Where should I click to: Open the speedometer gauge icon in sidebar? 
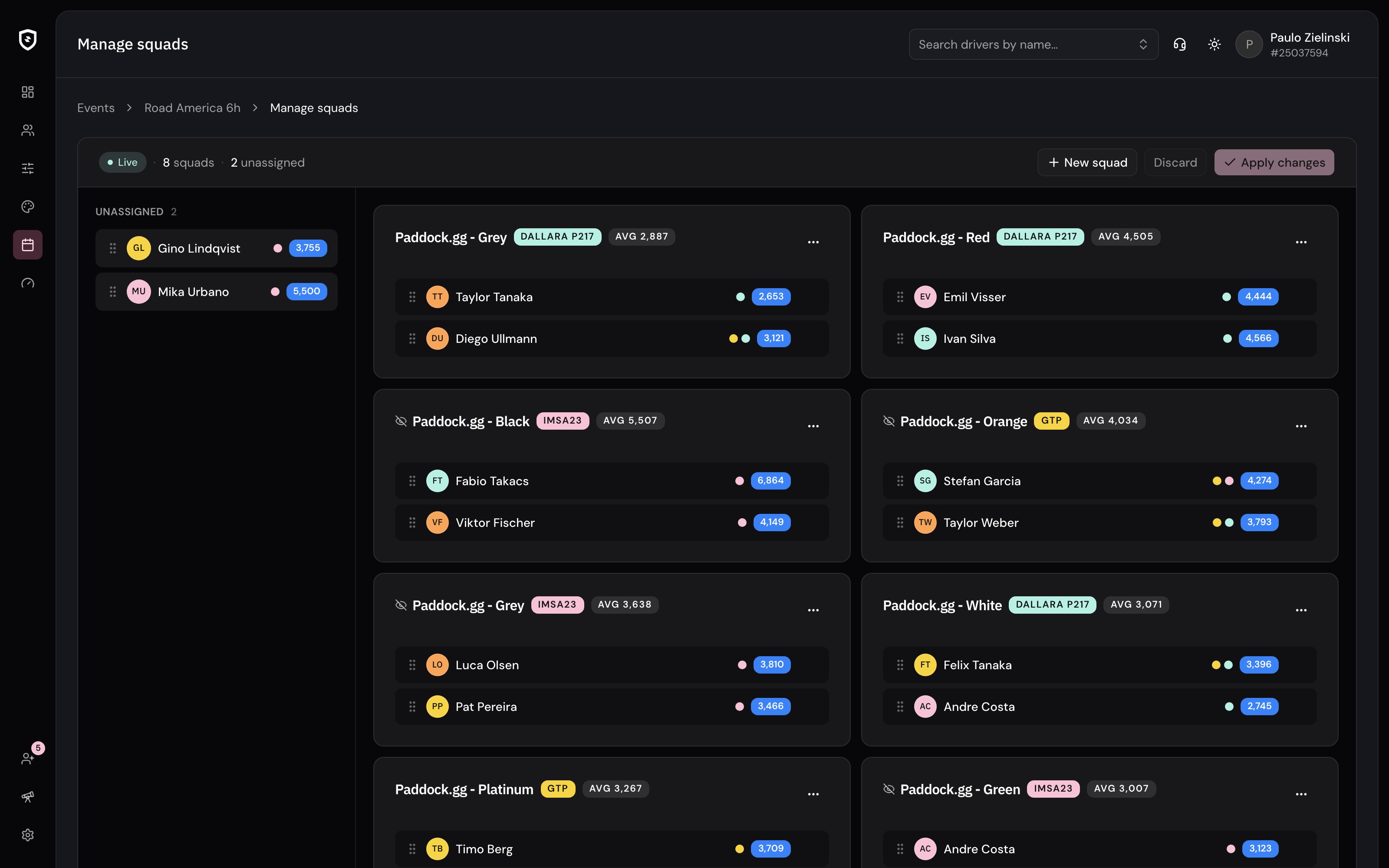pyautogui.click(x=27, y=283)
